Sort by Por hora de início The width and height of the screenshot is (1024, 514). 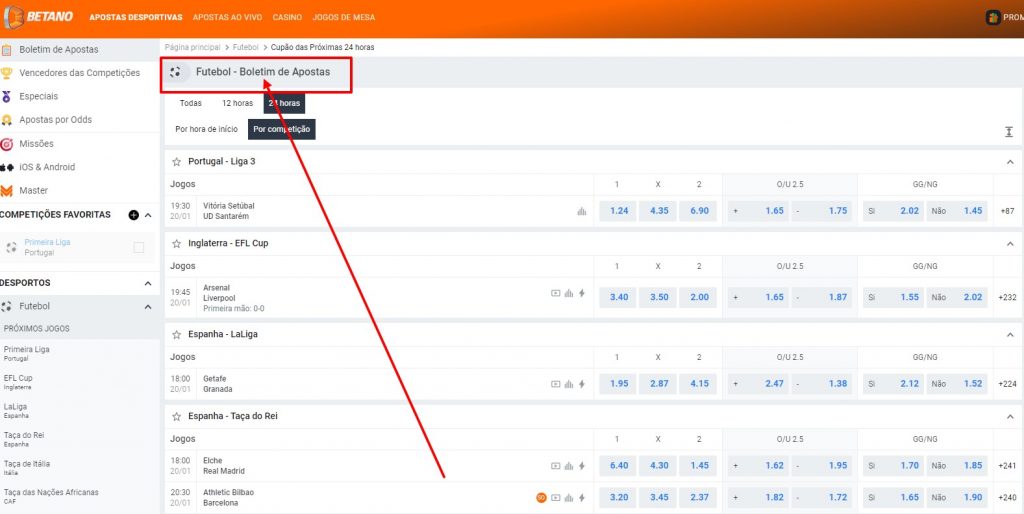click(x=206, y=129)
